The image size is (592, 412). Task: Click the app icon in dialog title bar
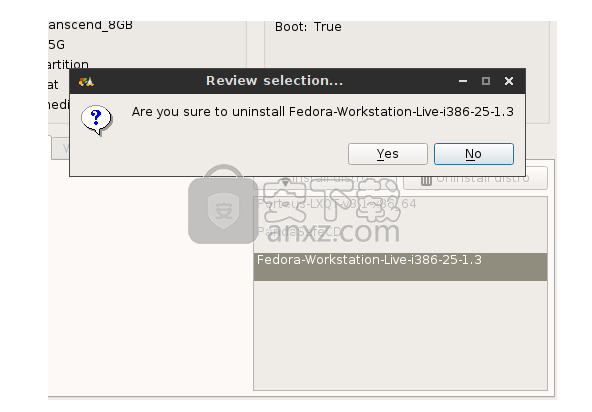pos(86,82)
